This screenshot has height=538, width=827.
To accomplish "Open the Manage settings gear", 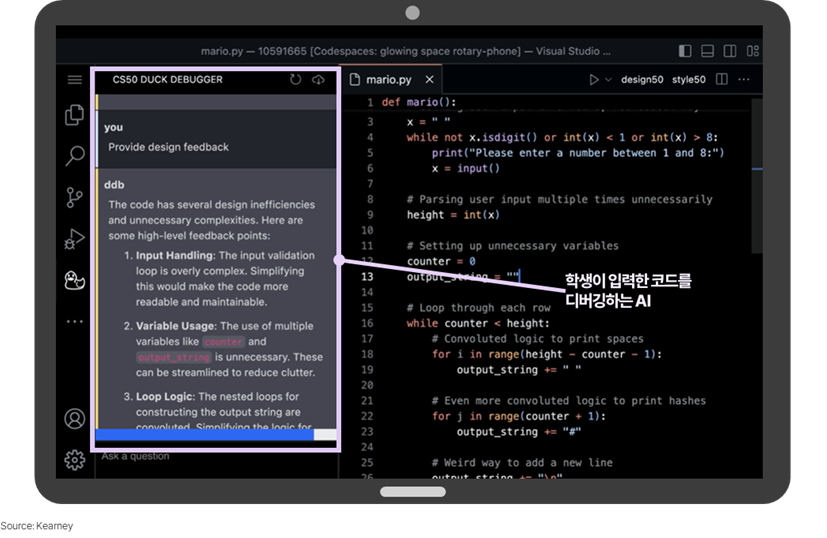I will click(74, 459).
